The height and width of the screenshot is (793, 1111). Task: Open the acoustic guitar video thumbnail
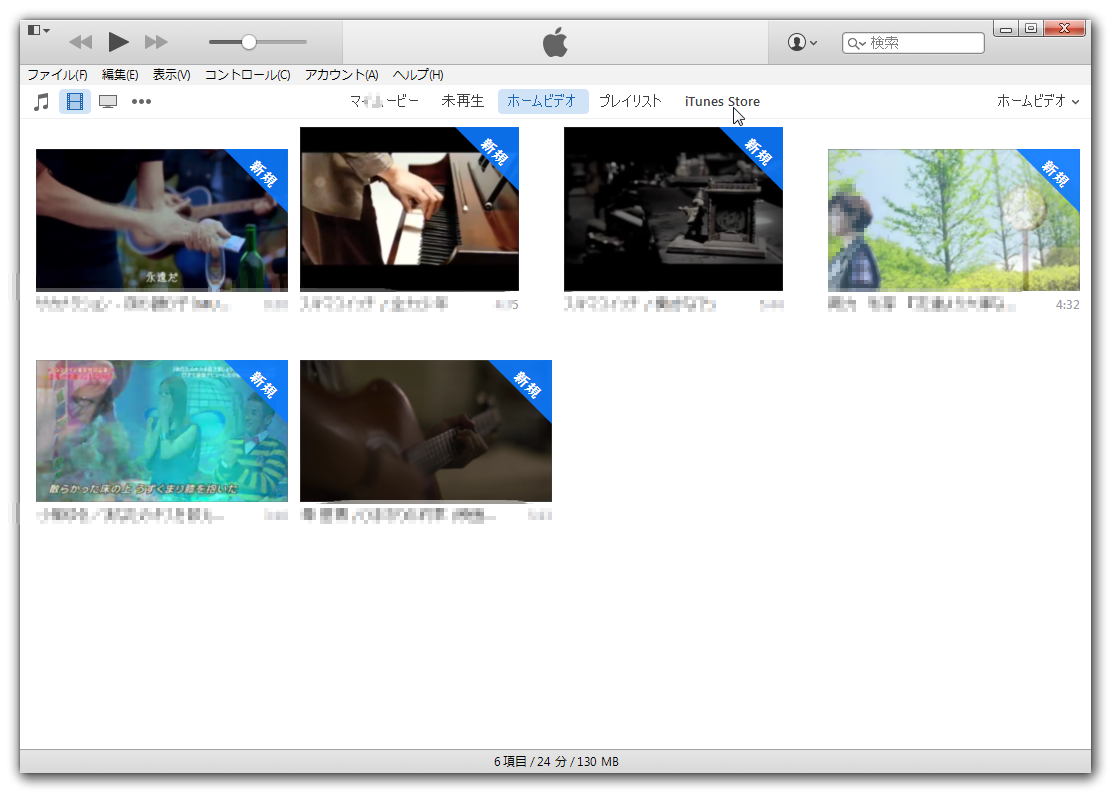(425, 430)
